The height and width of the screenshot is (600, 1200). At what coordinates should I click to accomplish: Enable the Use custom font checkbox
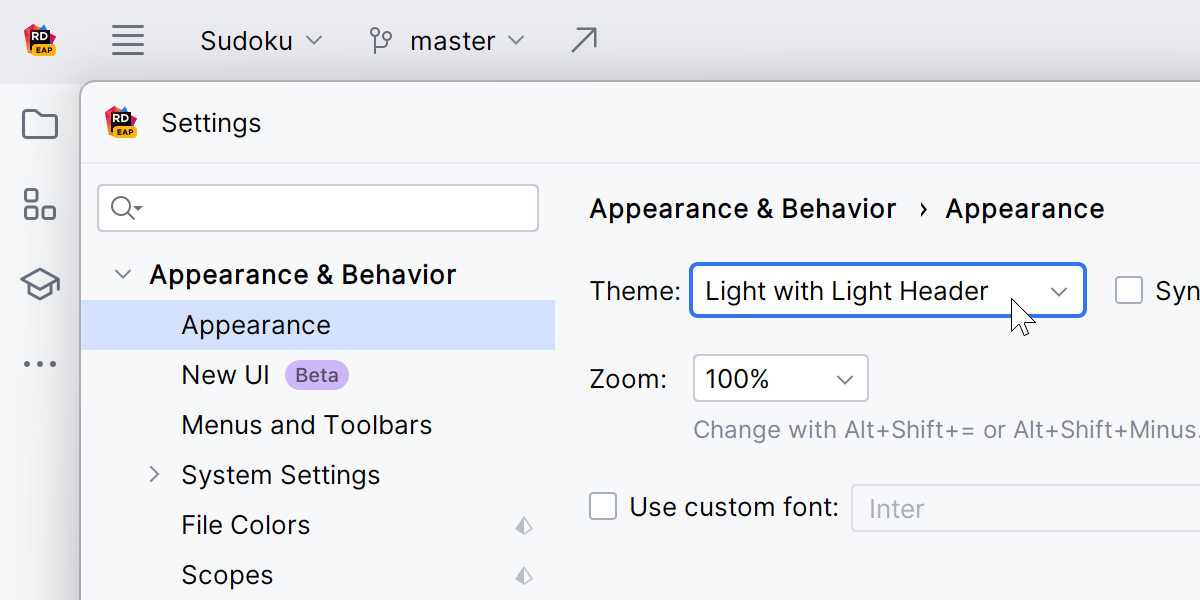[x=603, y=507]
